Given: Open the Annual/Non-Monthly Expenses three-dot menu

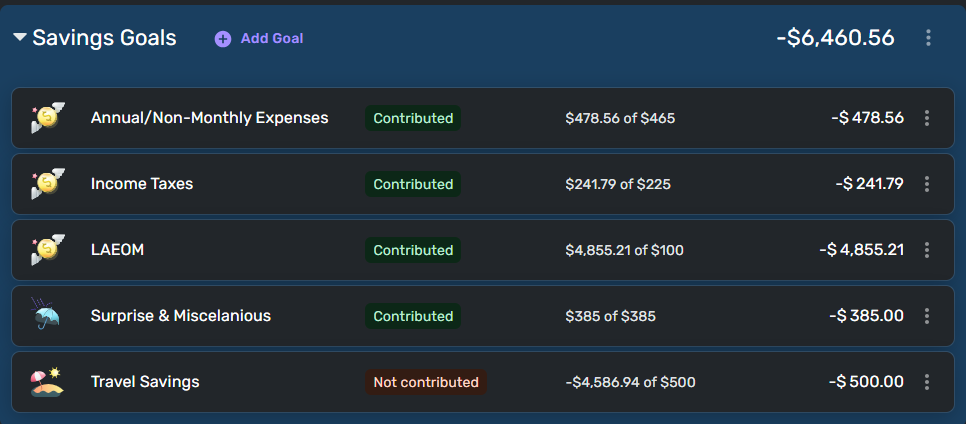Looking at the screenshot, I should click(x=927, y=118).
